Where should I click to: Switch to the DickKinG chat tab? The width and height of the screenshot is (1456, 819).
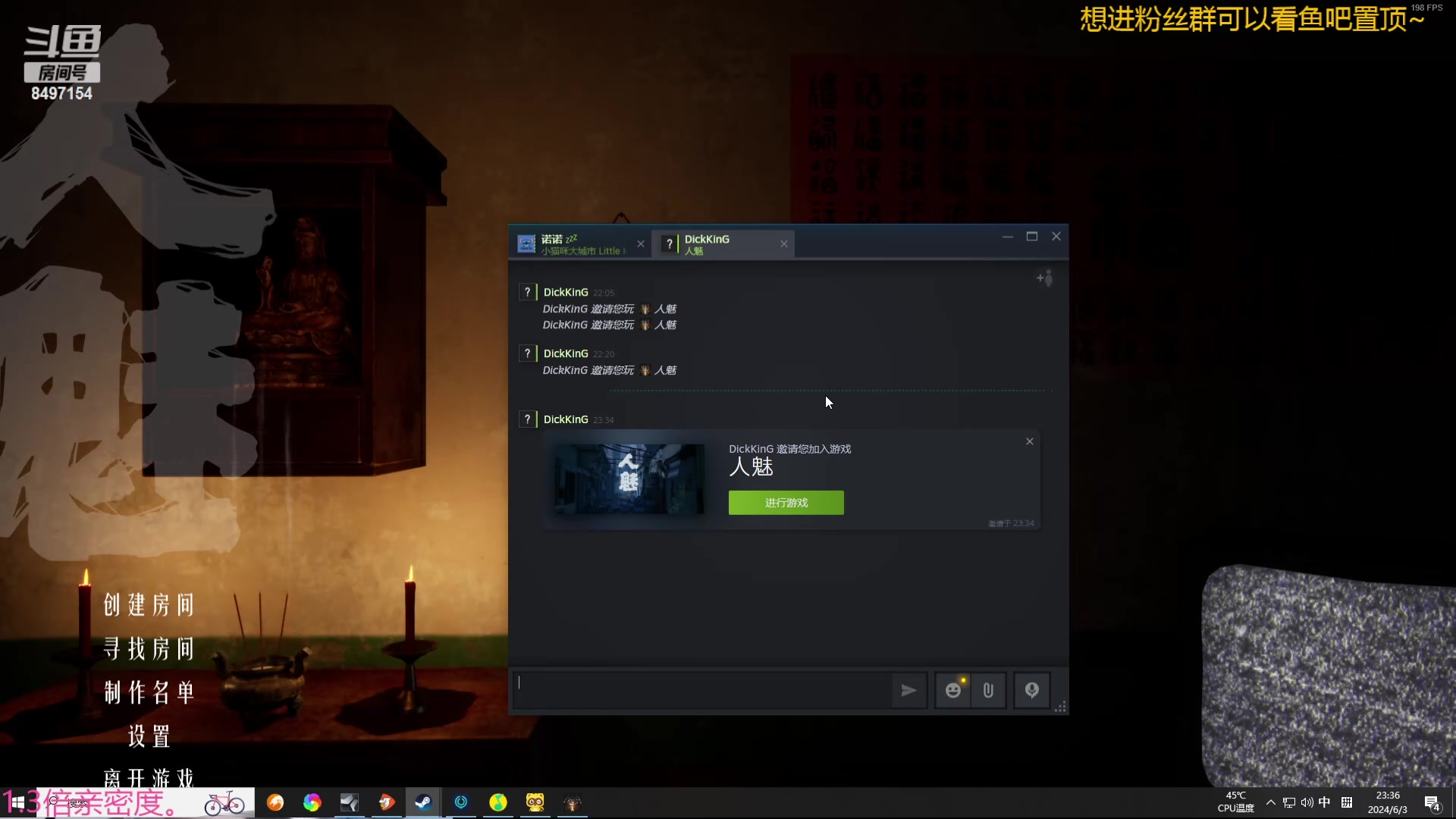click(x=724, y=244)
